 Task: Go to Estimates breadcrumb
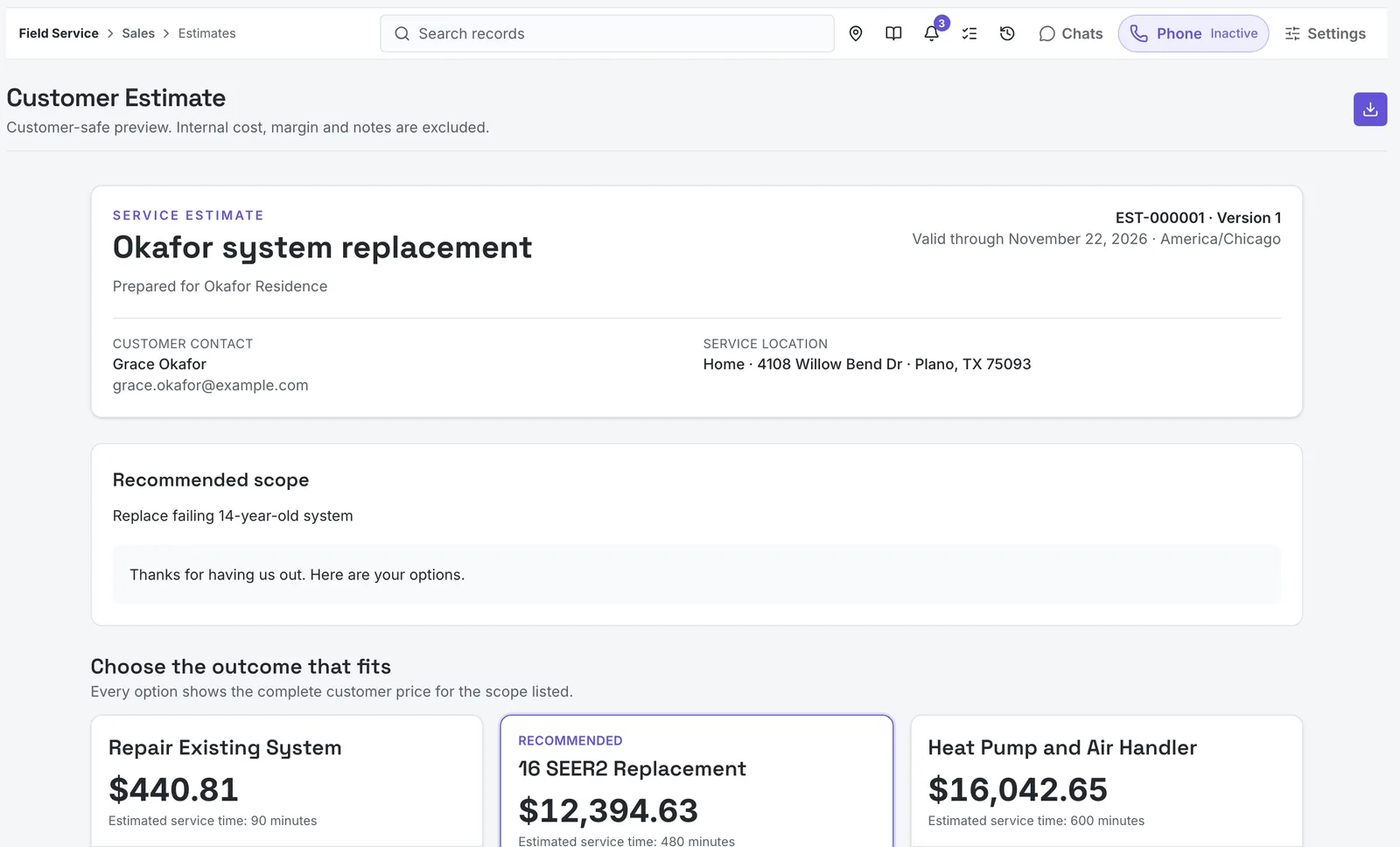point(206,33)
